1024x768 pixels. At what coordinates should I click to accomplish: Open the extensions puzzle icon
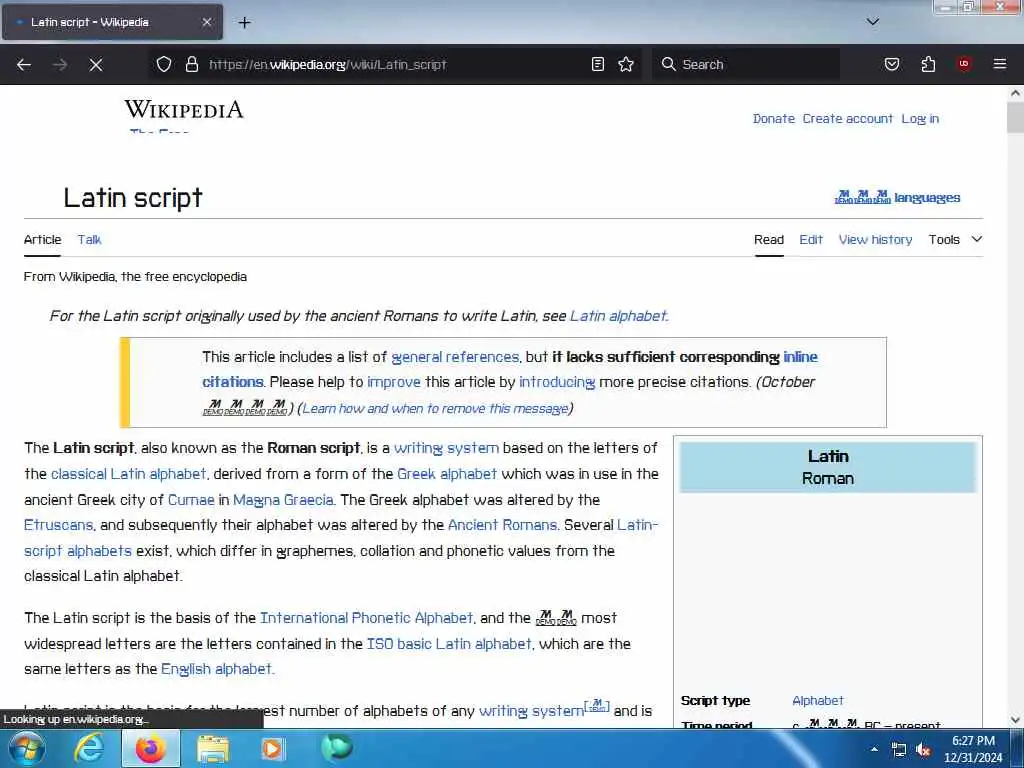(928, 64)
